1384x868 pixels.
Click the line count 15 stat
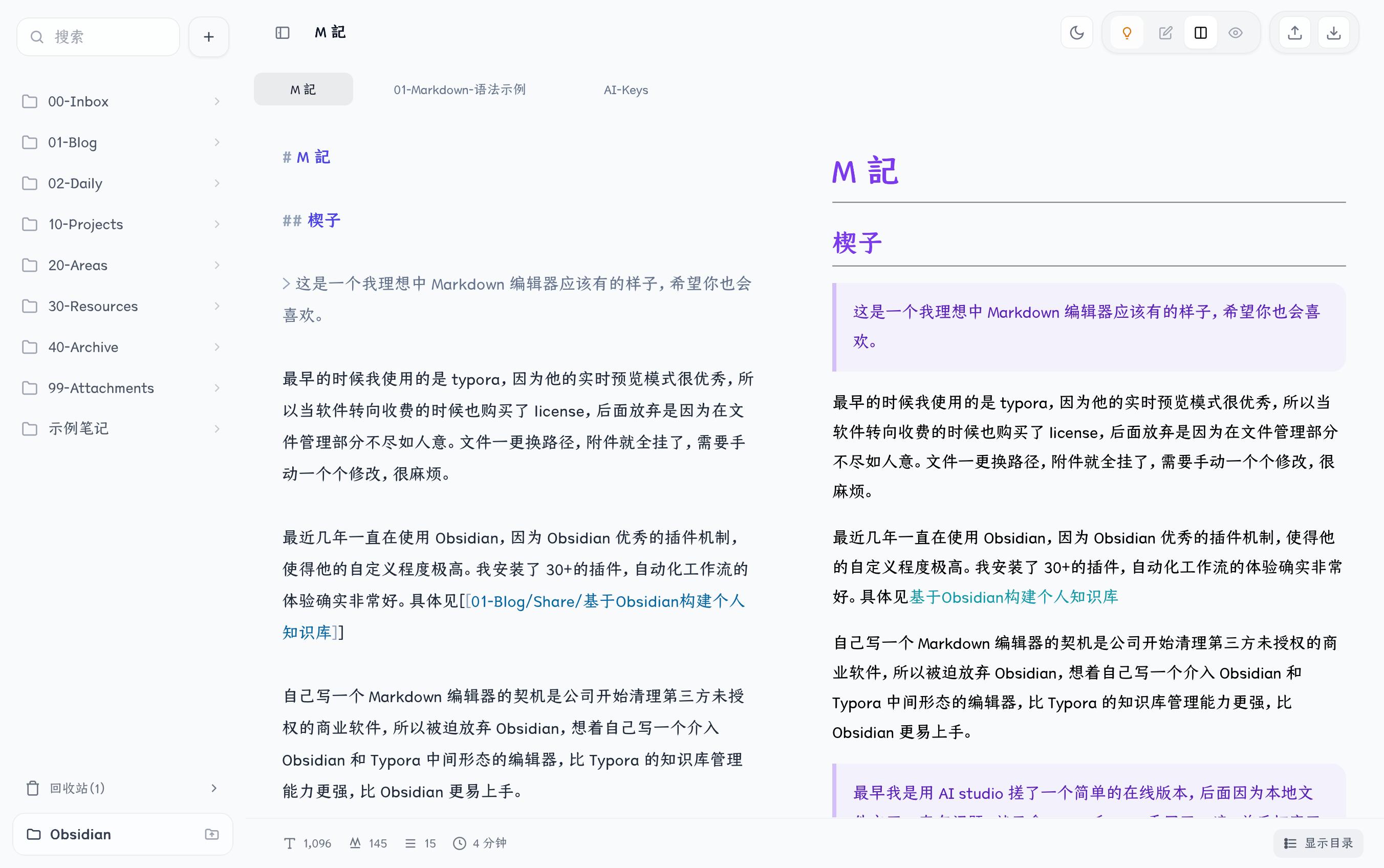pyautogui.click(x=420, y=843)
